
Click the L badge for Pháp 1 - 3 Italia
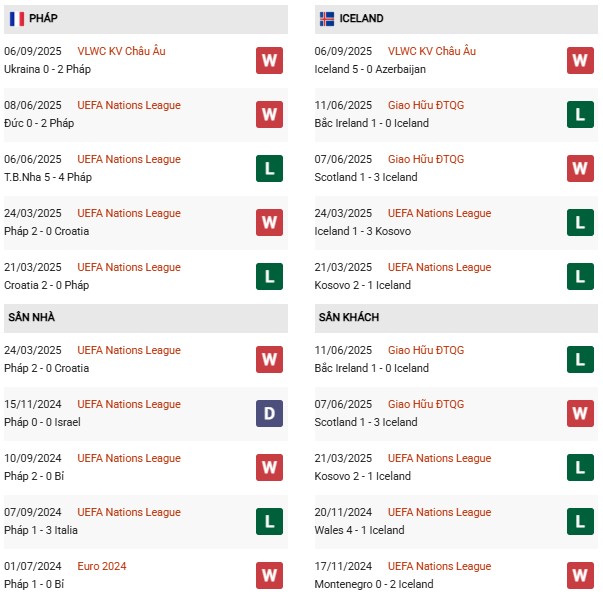coord(268,521)
